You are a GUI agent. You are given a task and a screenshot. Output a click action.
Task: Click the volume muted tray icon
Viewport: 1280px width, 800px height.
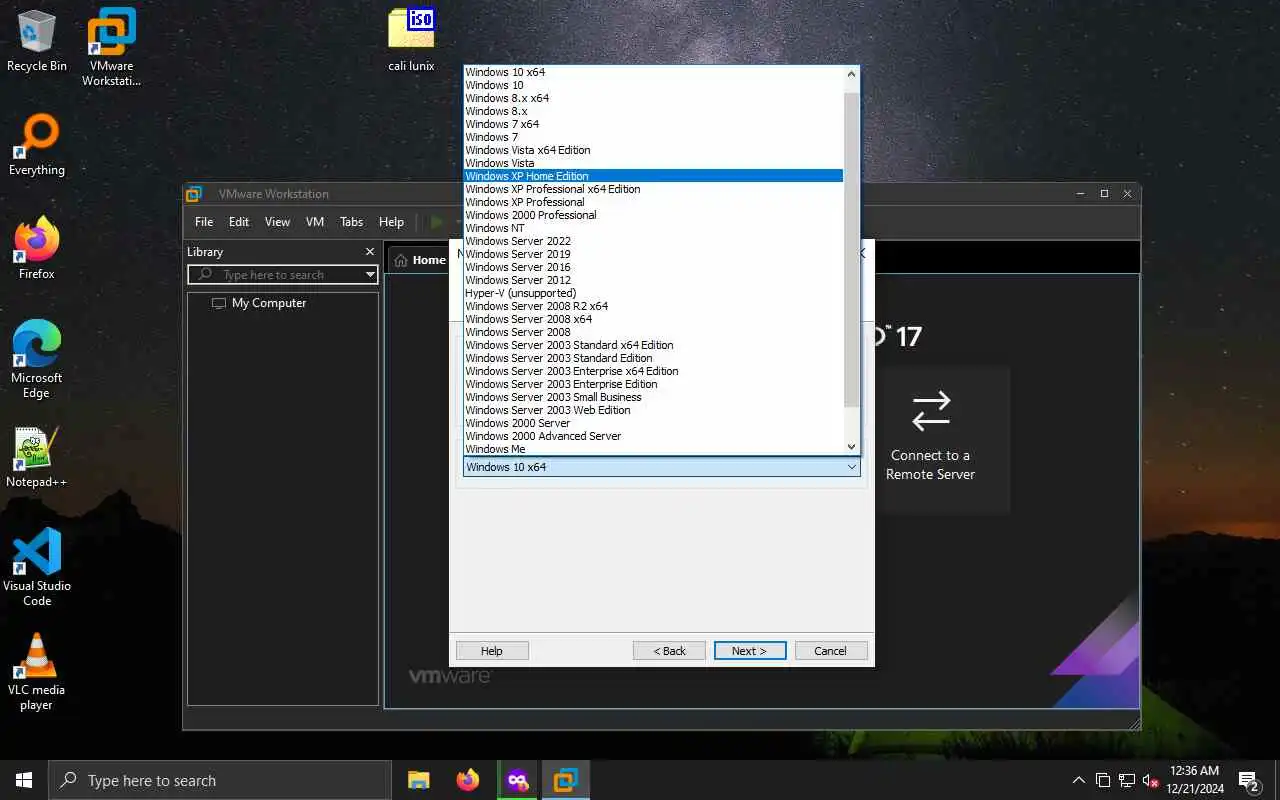[1150, 780]
